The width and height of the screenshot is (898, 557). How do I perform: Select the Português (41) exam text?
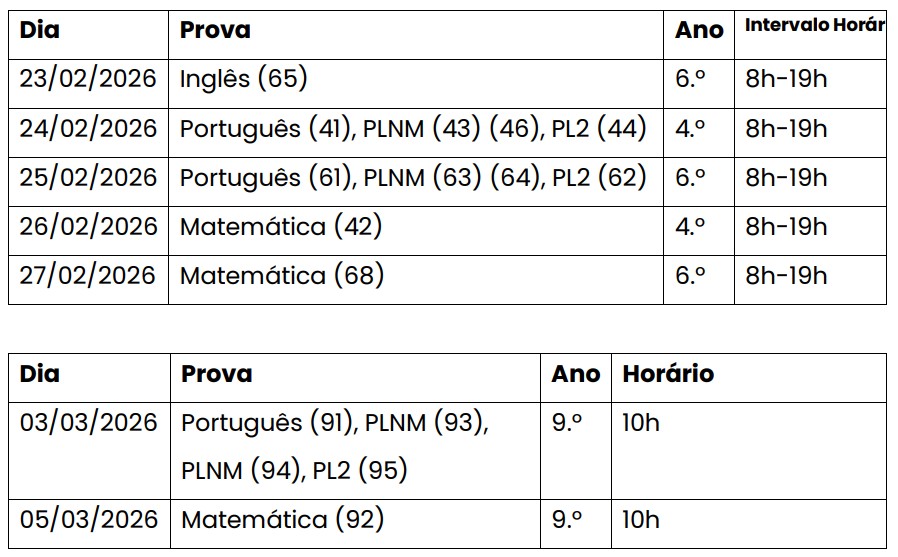coord(265,129)
